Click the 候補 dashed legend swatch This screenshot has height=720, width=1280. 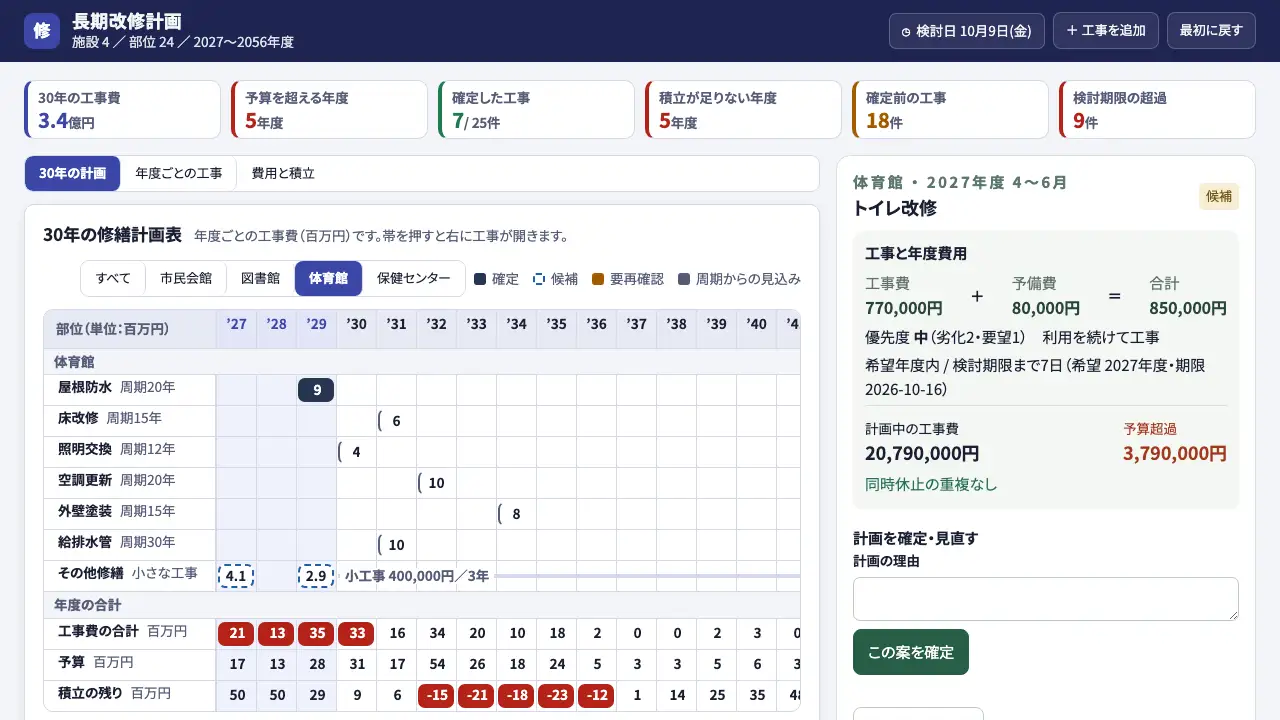tap(539, 279)
